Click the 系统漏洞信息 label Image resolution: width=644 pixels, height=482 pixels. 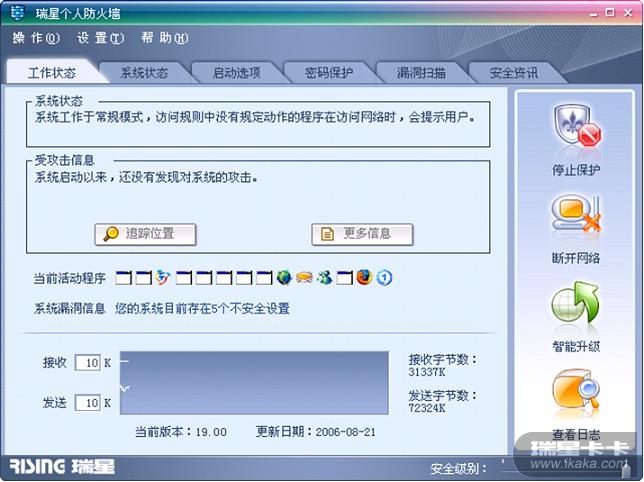coord(69,308)
